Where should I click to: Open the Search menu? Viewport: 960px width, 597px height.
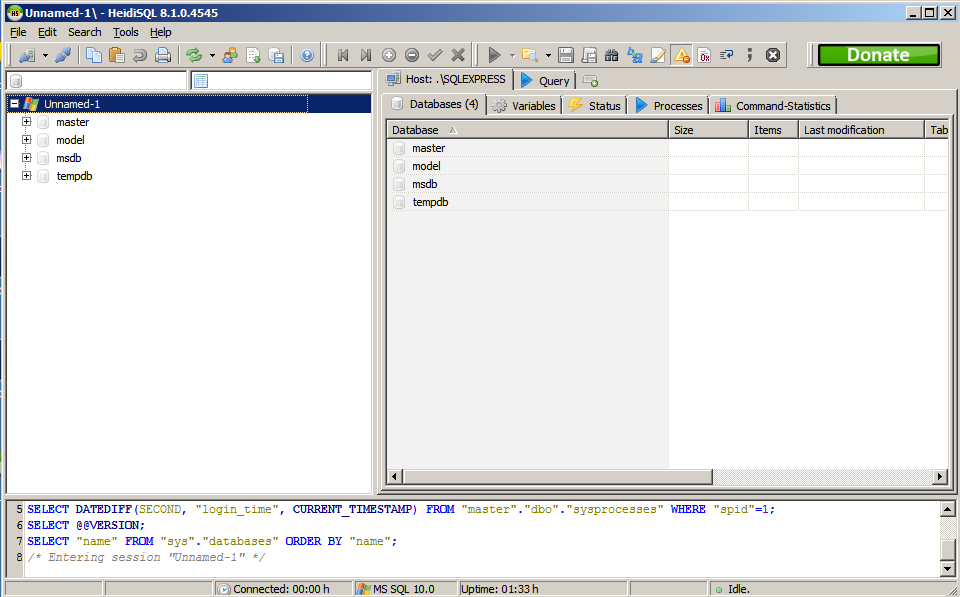pyautogui.click(x=84, y=32)
